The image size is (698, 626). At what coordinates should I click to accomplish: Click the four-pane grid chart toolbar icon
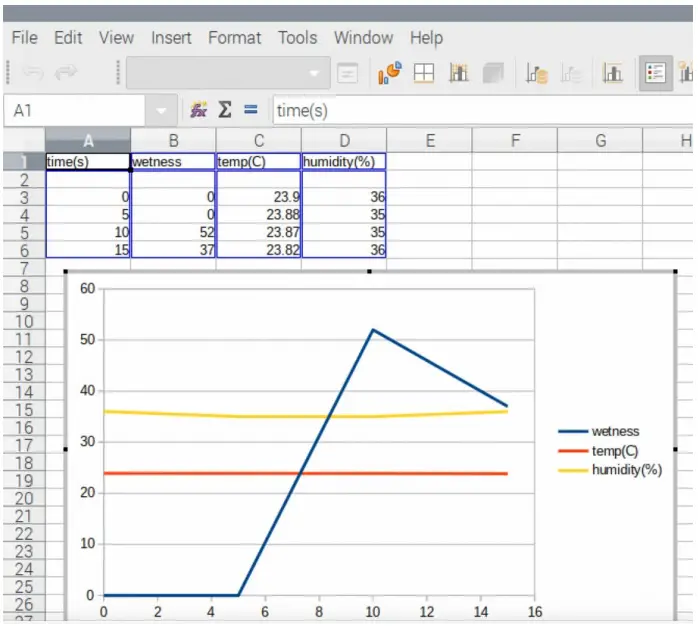[423, 73]
